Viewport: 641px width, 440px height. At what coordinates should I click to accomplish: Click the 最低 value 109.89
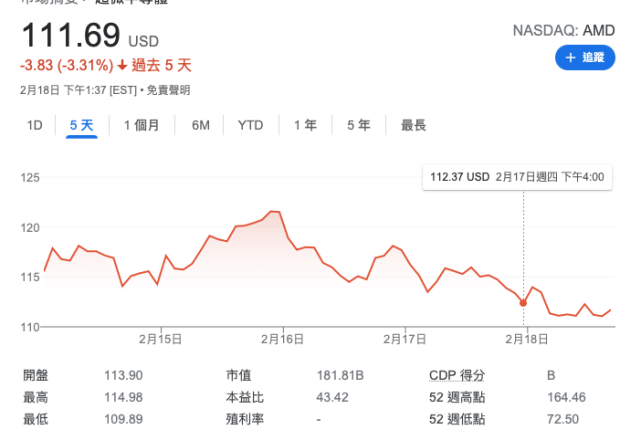point(123,419)
